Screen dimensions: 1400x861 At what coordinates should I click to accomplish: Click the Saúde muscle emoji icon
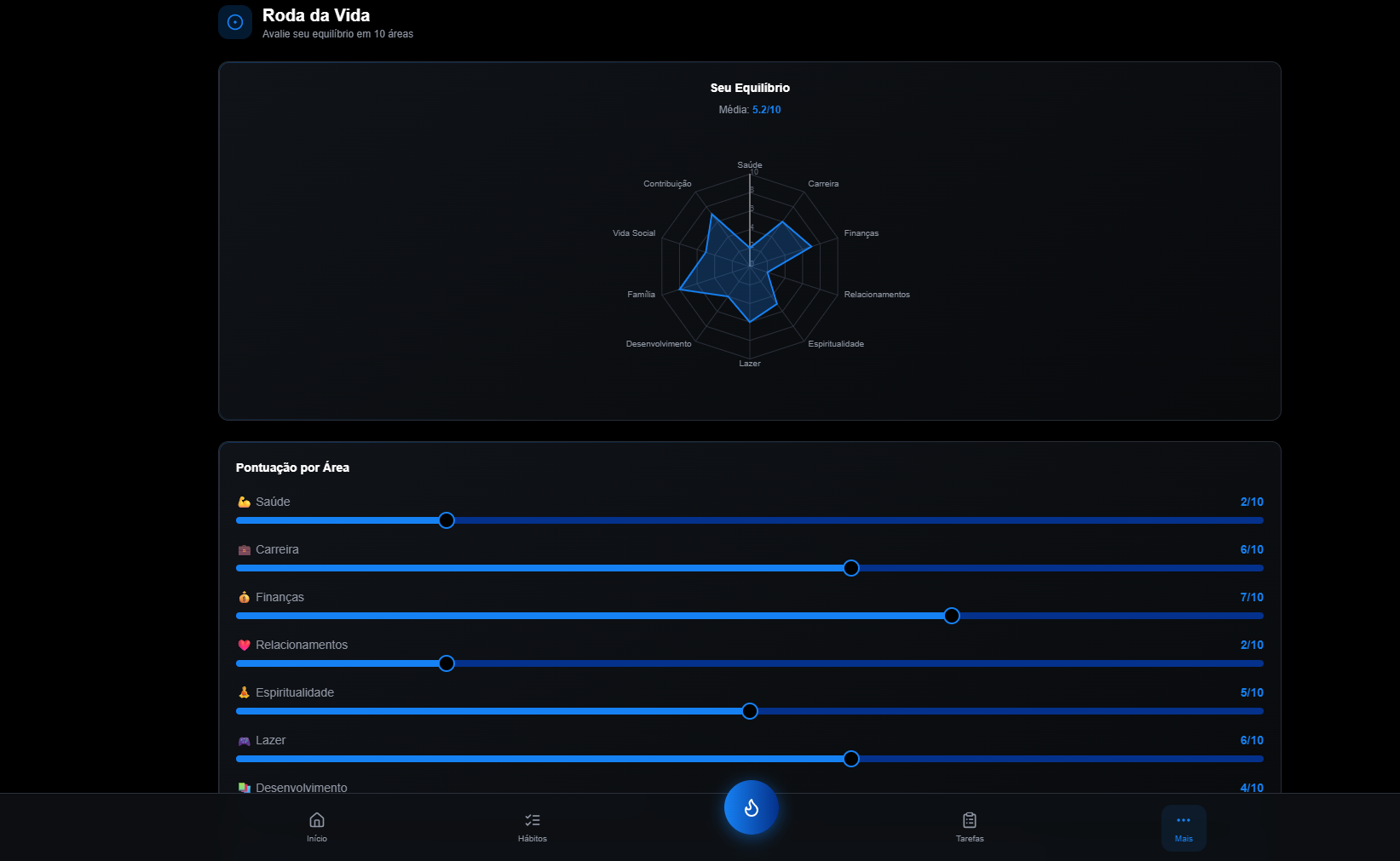tap(245, 502)
